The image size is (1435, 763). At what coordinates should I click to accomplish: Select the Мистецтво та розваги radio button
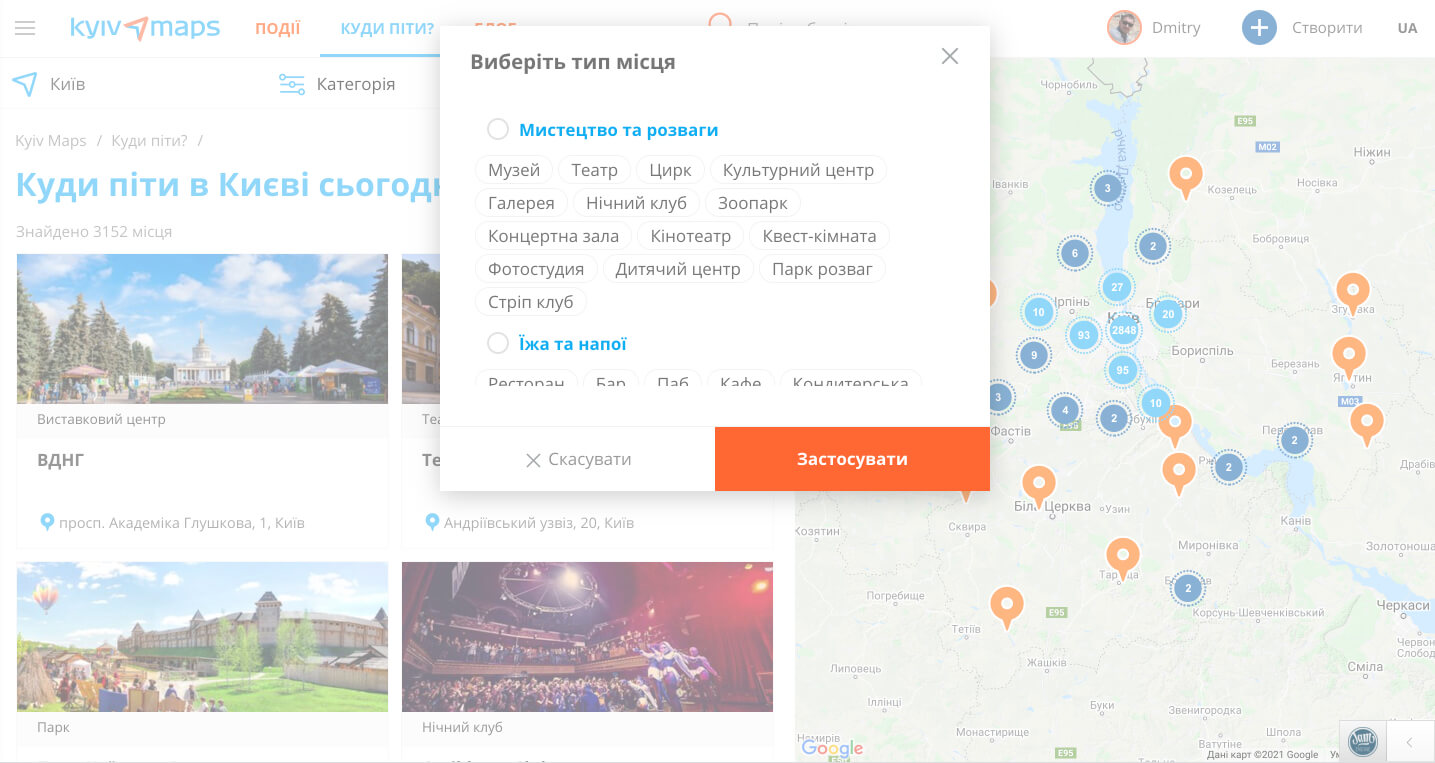click(498, 130)
